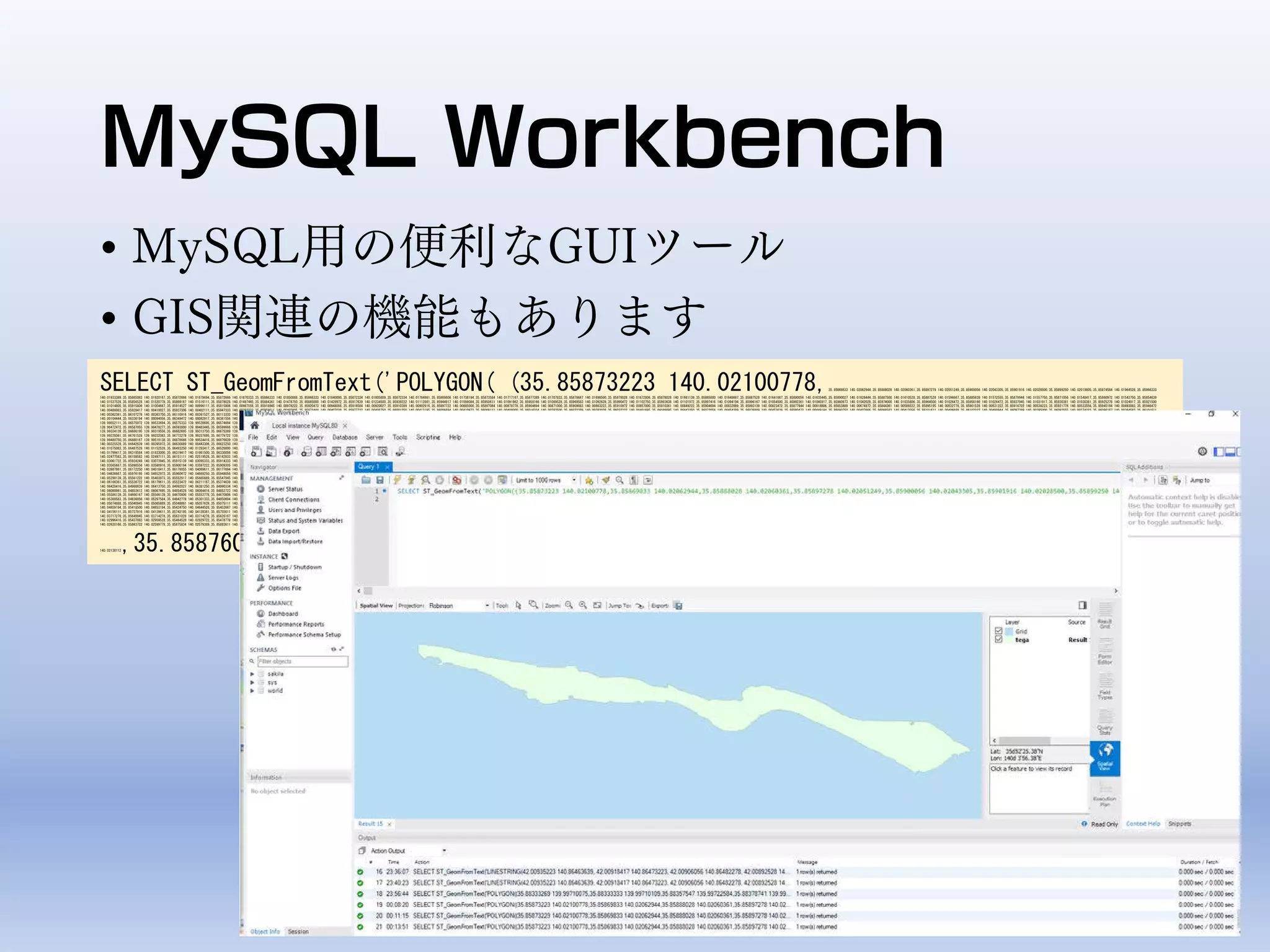Reset spatial view to fit extent
The image size is (1270, 952).
tap(597, 605)
